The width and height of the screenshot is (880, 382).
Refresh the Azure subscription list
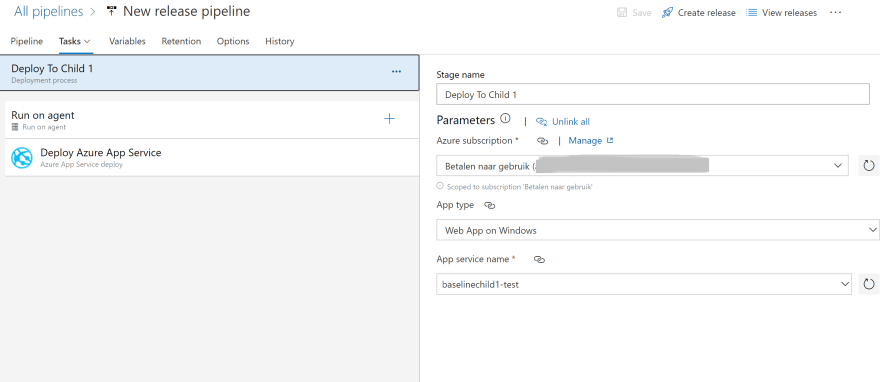[x=869, y=166]
